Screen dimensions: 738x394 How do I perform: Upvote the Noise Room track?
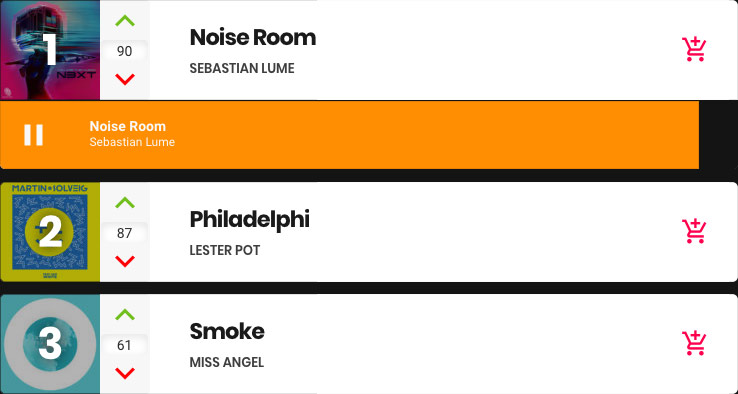[125, 21]
